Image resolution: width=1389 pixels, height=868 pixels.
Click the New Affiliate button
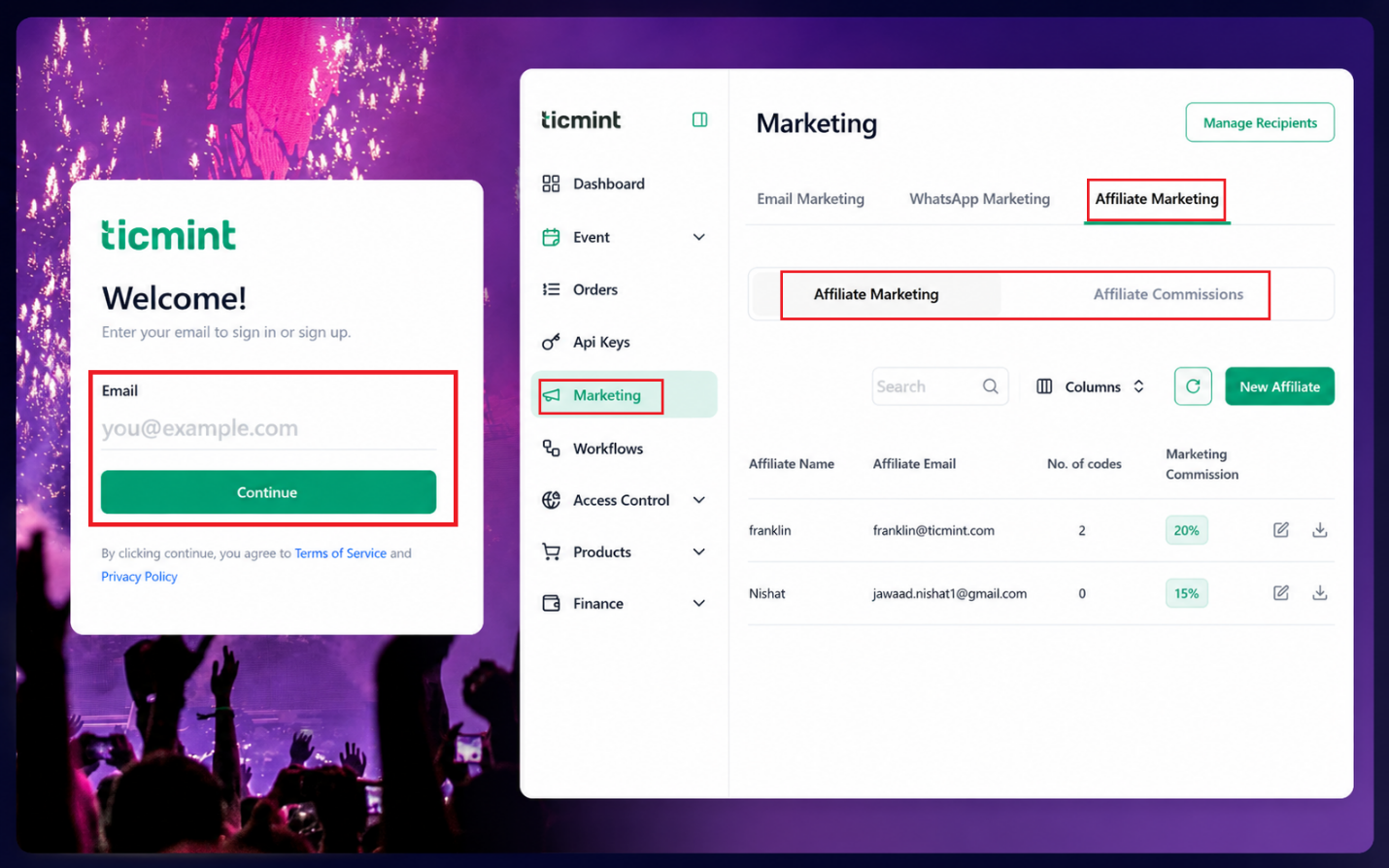click(x=1279, y=386)
